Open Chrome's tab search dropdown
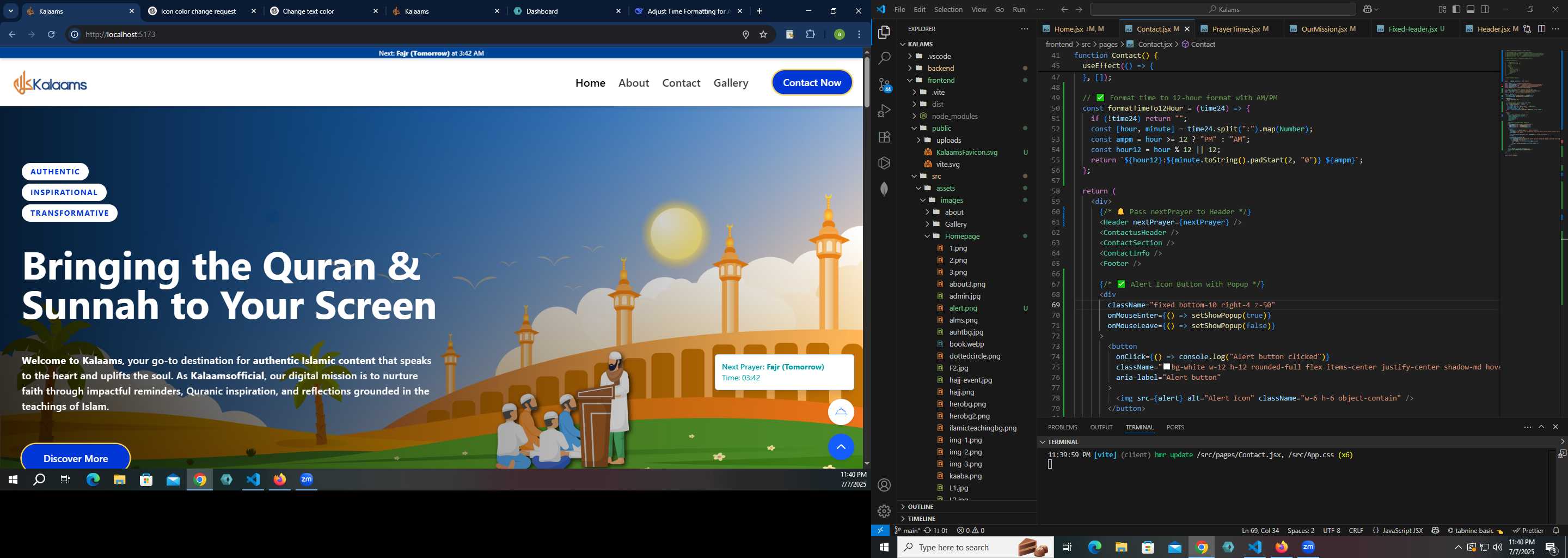The width and height of the screenshot is (1568, 558). click(10, 11)
